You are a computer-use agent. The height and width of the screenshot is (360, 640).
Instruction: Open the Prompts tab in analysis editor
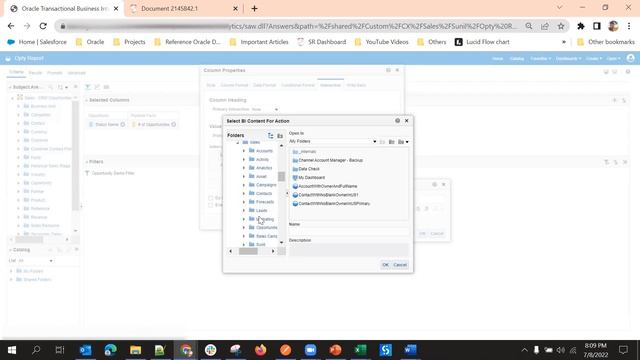click(x=55, y=73)
